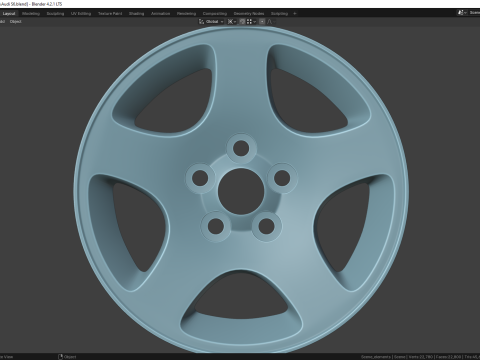The image size is (480, 360).
Task: Switch to the Shading workspace
Action: tap(137, 14)
